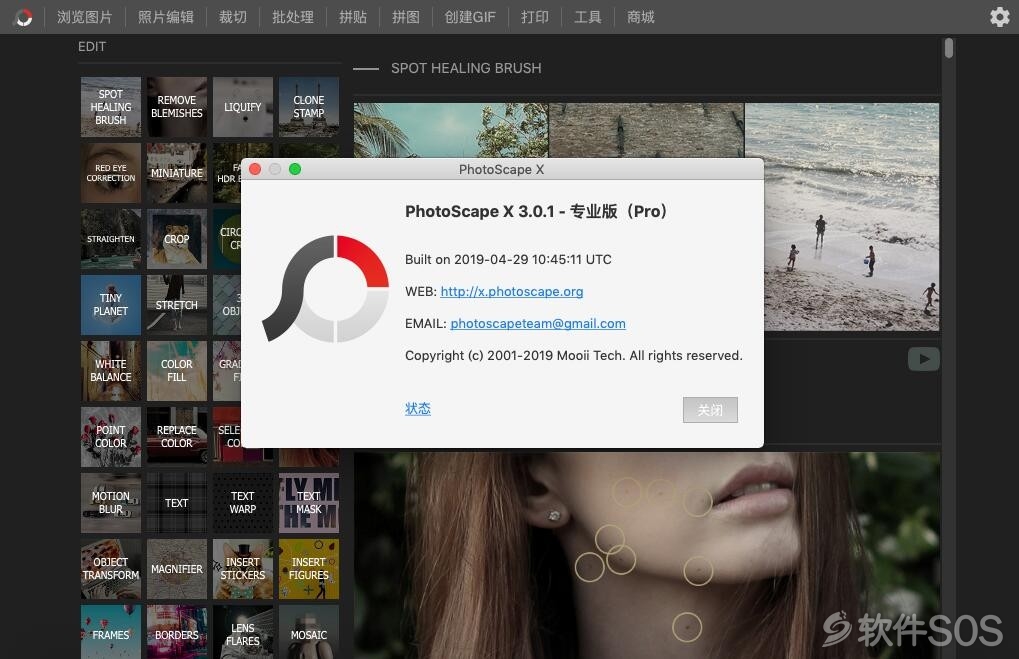1019x659 pixels.
Task: Open the Straighten tool tile
Action: coord(110,239)
